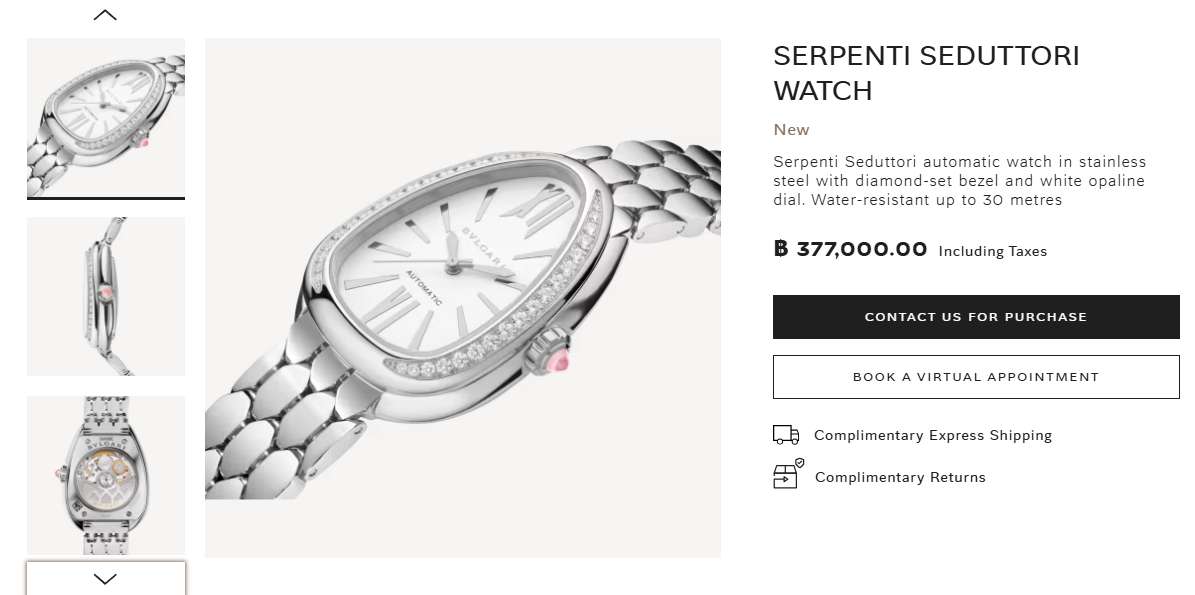Screen dimensions: 1195x595
Task: Click the "New" product label
Action: tap(791, 130)
